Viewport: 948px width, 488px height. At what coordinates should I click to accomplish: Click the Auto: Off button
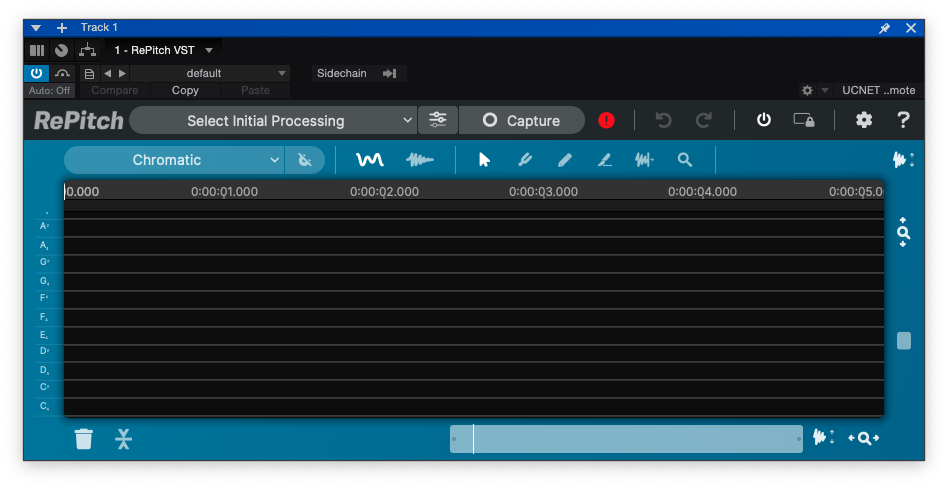pyautogui.click(x=50, y=90)
